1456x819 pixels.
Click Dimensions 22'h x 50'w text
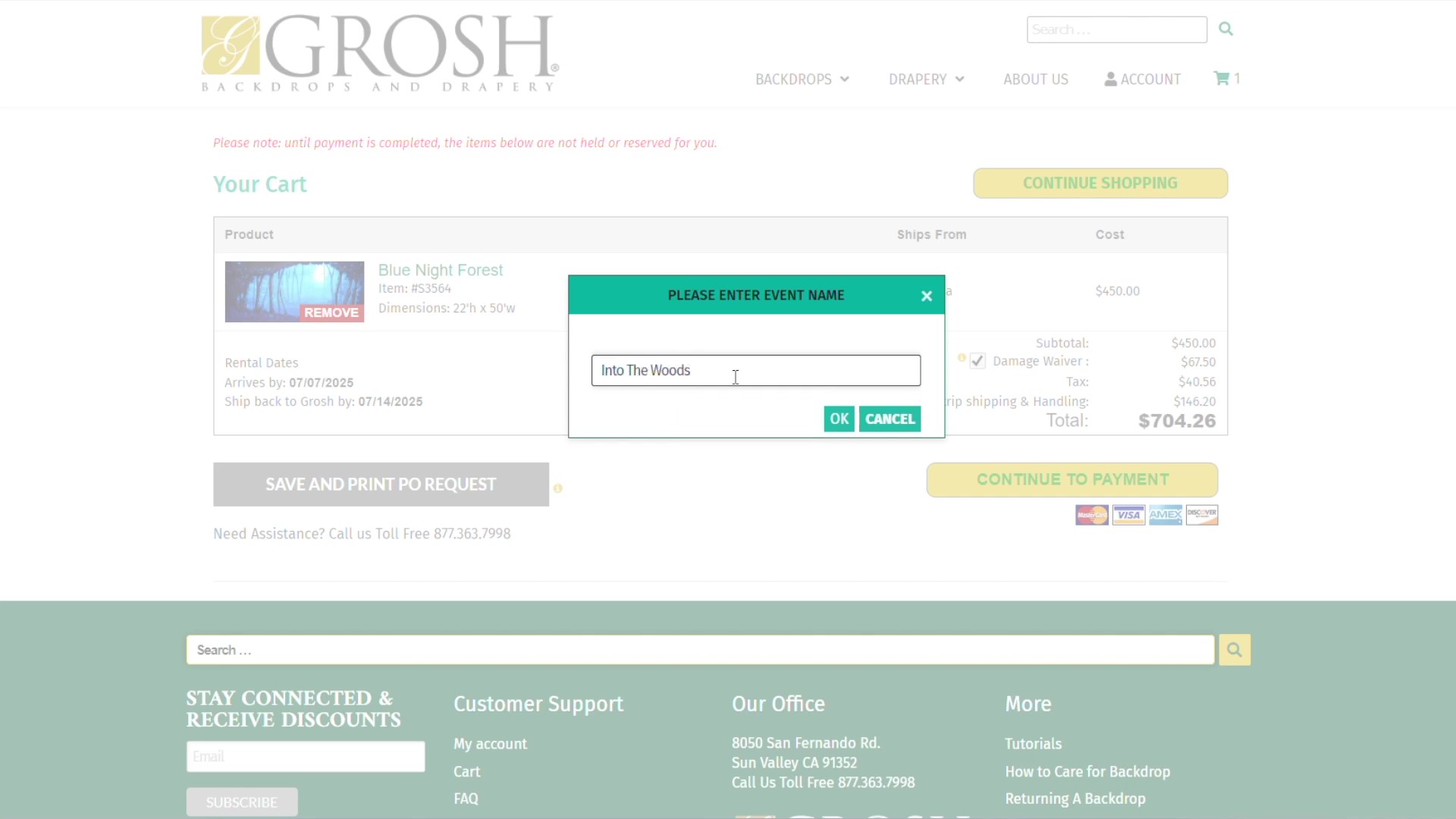[x=447, y=309]
